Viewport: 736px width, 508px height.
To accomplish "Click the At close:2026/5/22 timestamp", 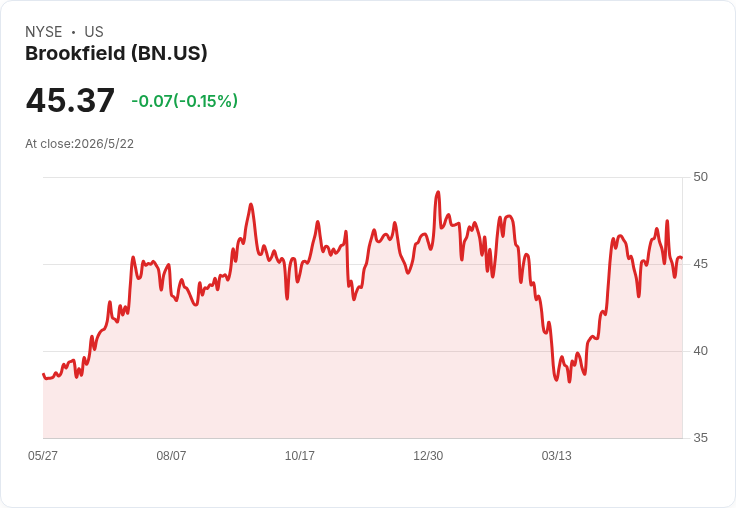I will [79, 144].
